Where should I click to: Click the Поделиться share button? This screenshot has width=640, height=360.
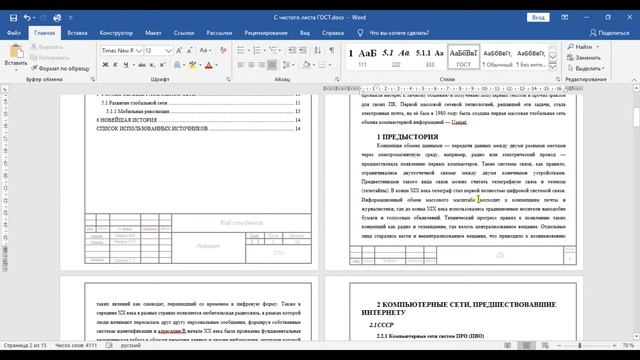click(x=609, y=33)
